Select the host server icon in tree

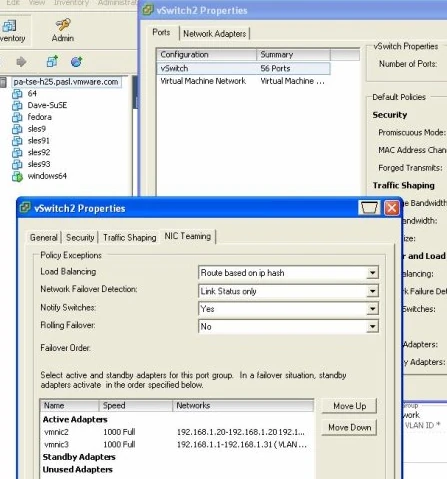[3, 82]
